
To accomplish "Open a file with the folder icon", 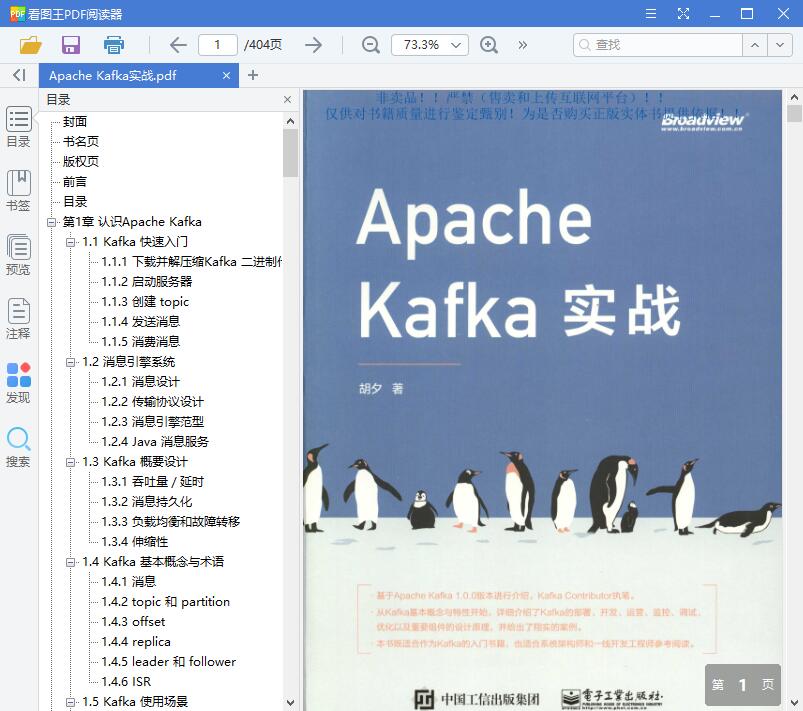I will (x=30, y=45).
